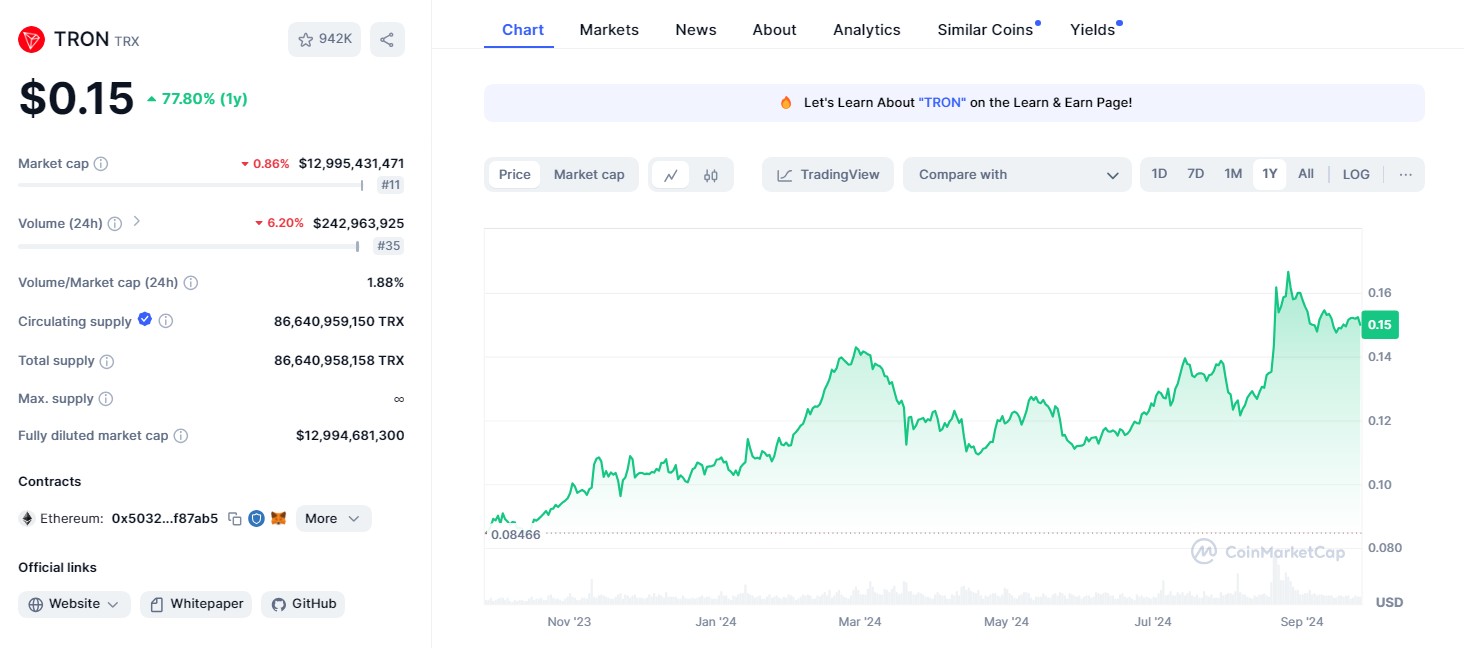Add TRON to watchlist with star button

(x=324, y=39)
